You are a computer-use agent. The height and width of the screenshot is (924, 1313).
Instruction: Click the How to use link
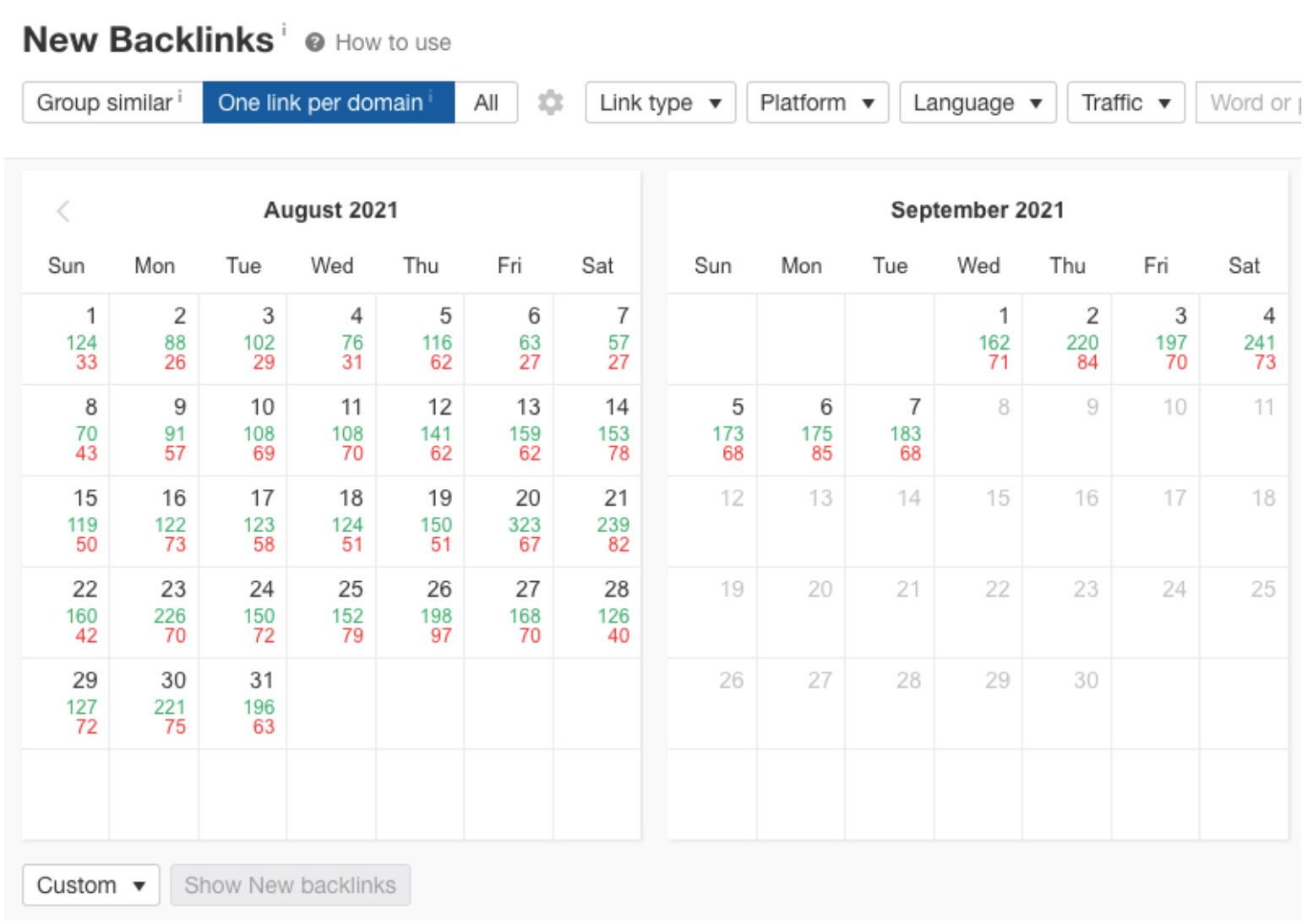tap(392, 42)
